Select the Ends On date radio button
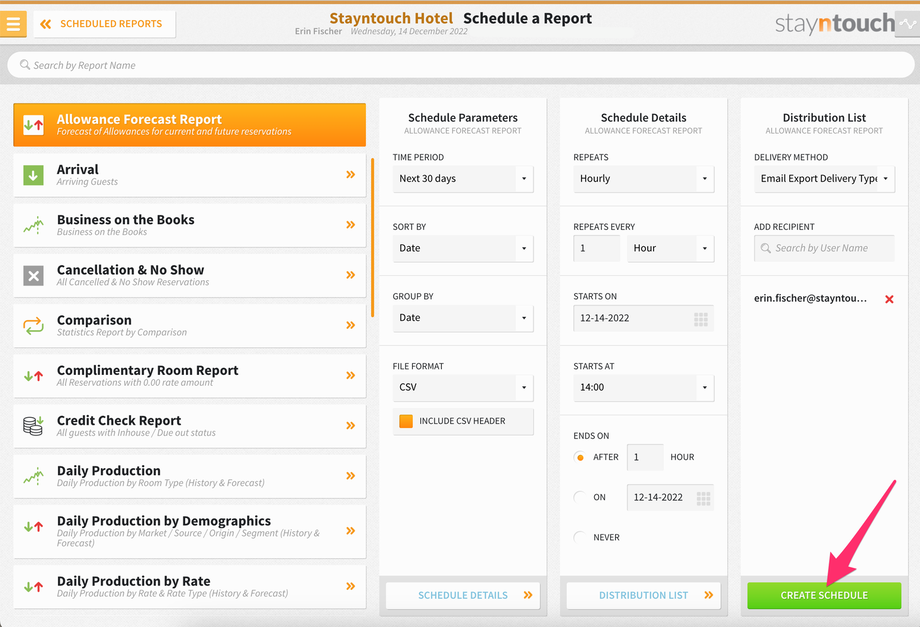920x627 pixels. point(580,497)
